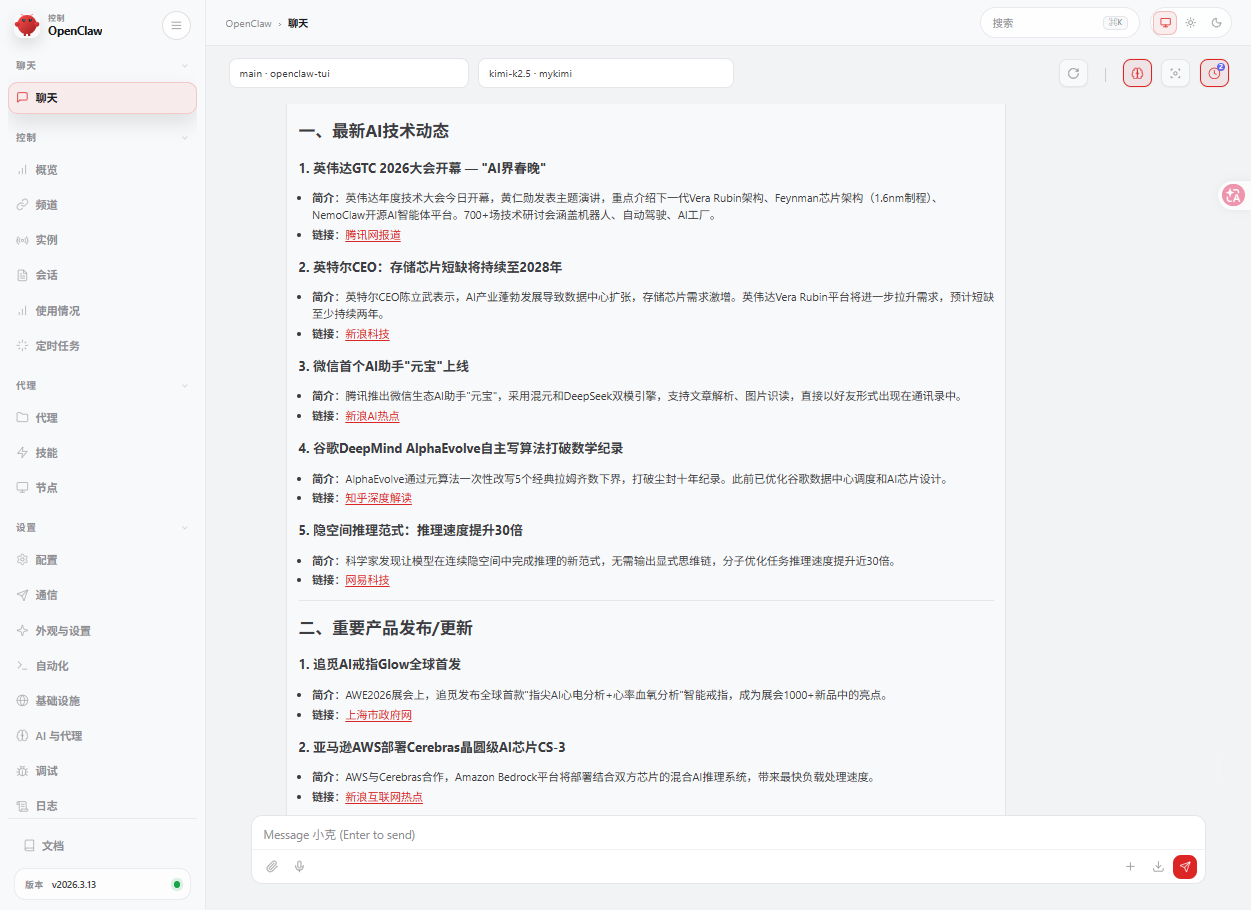This screenshot has width=1251, height=910.
Task: Open the 新浪科技 link
Action: [x=367, y=334]
